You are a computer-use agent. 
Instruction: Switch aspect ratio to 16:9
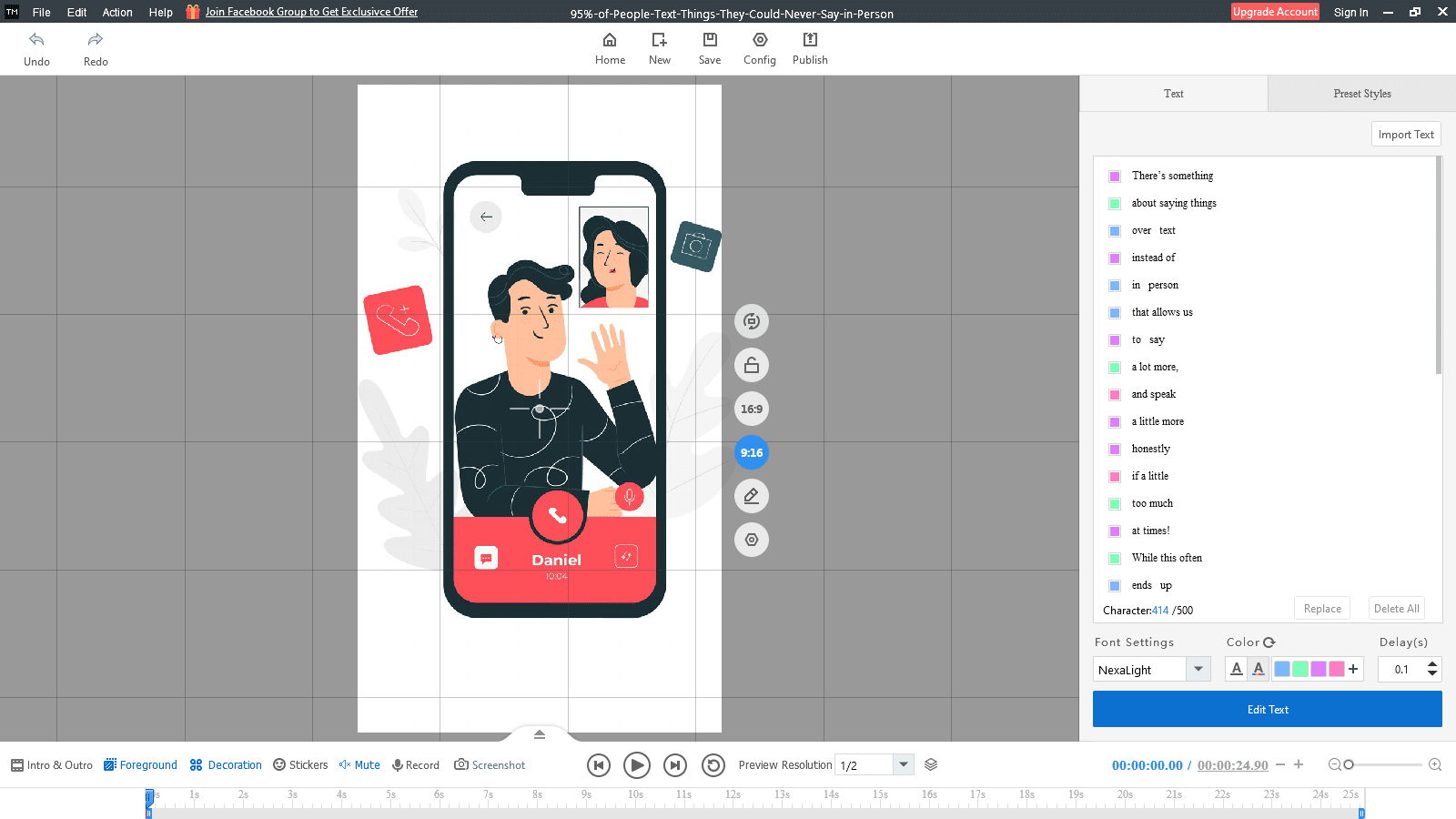tap(751, 409)
